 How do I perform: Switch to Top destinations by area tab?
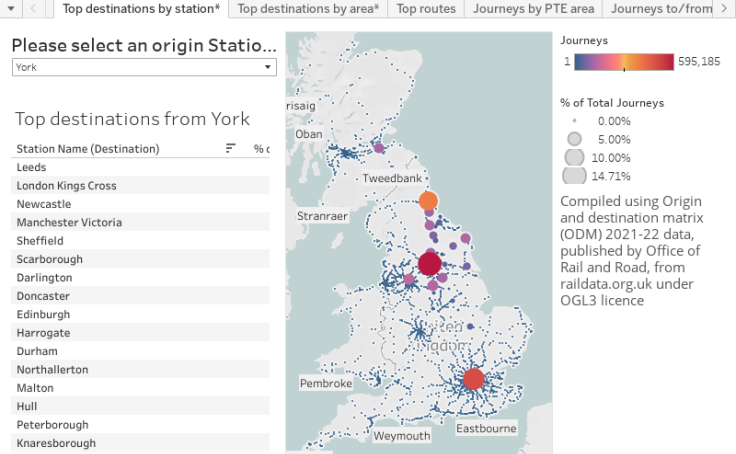308,9
